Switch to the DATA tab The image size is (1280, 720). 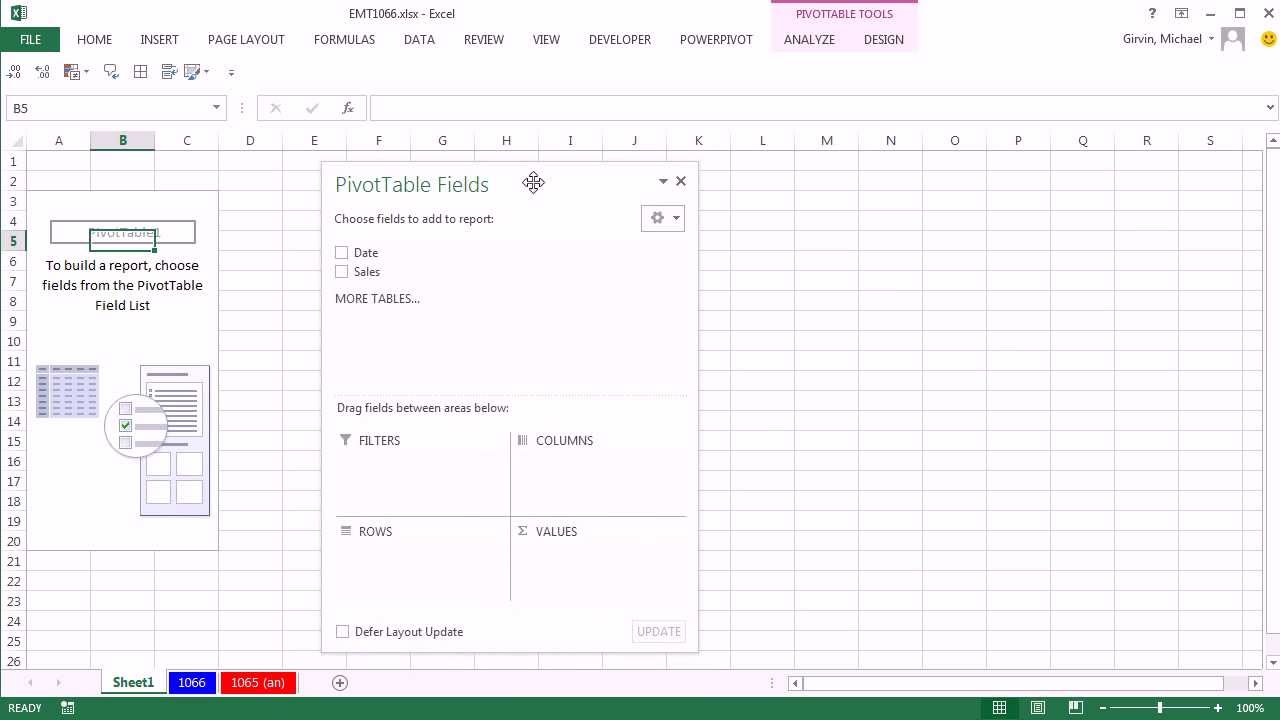[x=419, y=39]
